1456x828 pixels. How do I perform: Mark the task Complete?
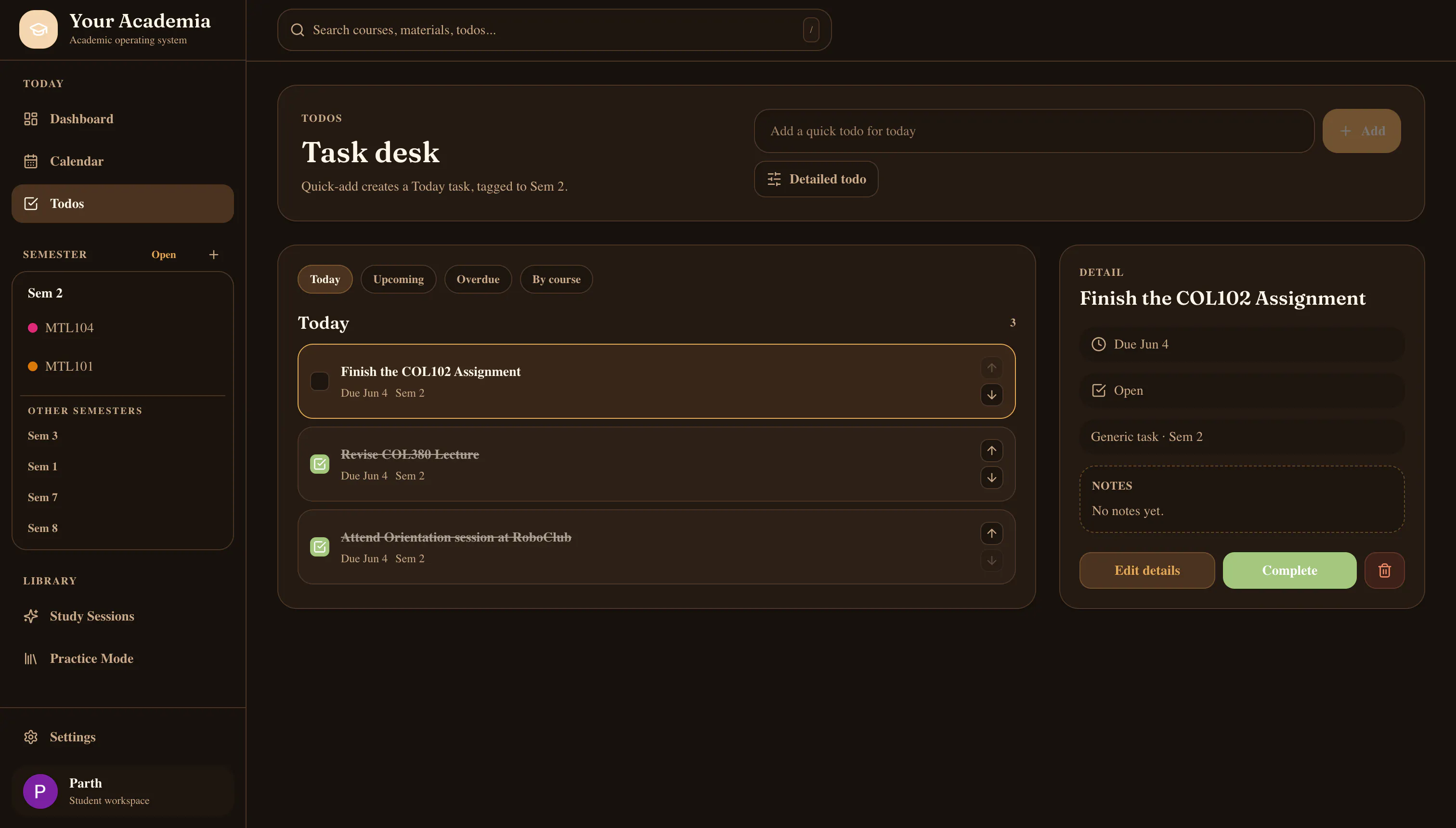coord(1289,570)
